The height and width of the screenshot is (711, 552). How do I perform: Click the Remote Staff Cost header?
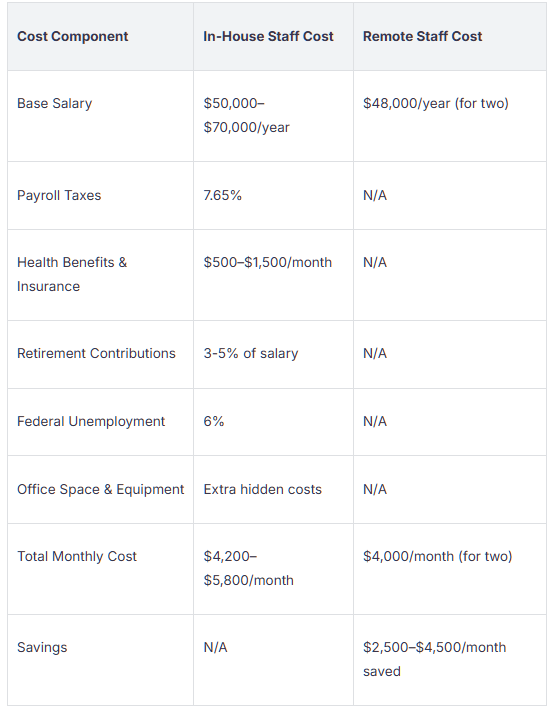(422, 36)
